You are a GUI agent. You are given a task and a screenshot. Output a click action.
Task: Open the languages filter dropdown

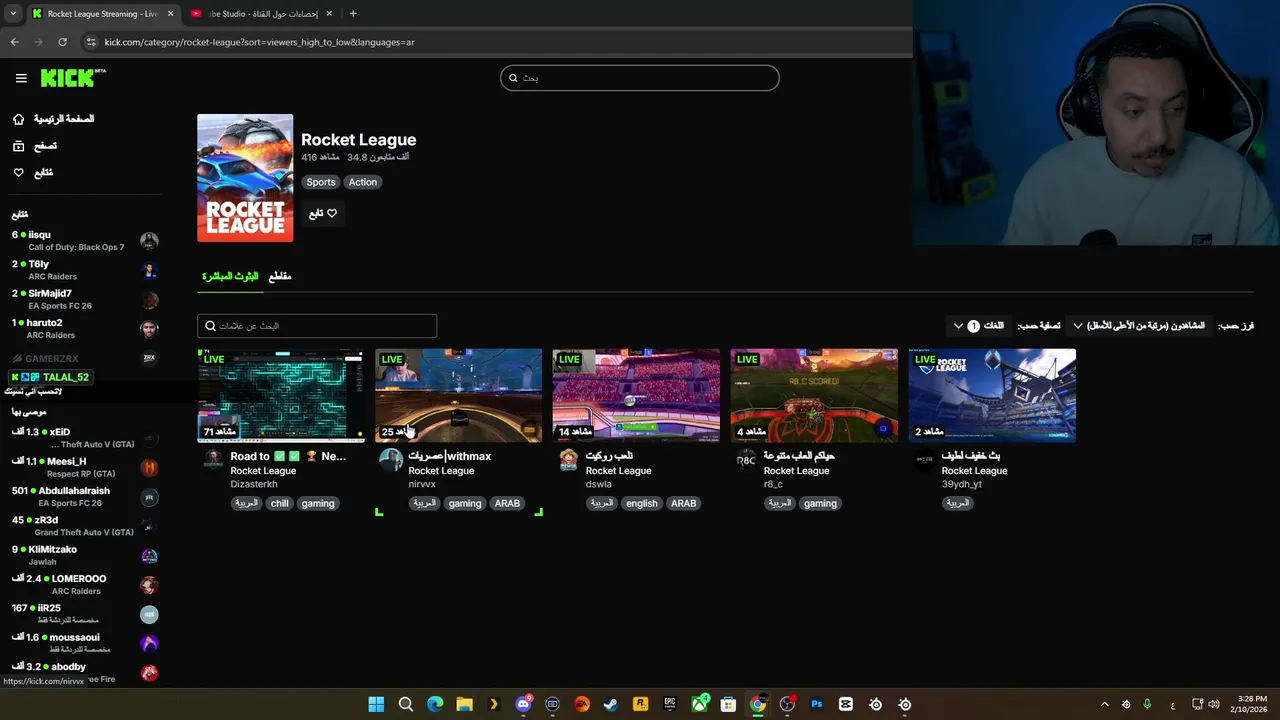tap(979, 326)
